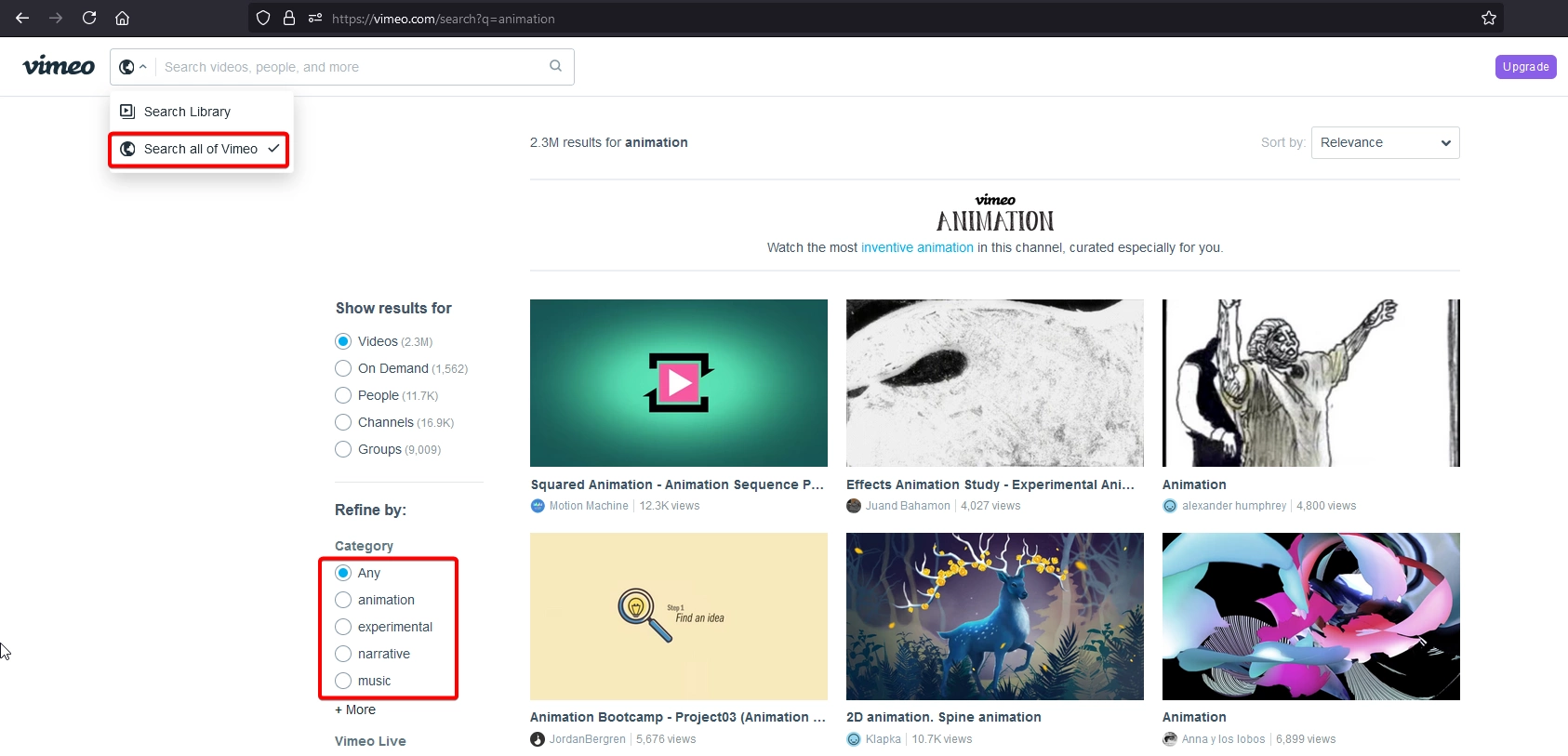Click Klapka's avatar icon
This screenshot has height=756, width=1568.
click(854, 739)
